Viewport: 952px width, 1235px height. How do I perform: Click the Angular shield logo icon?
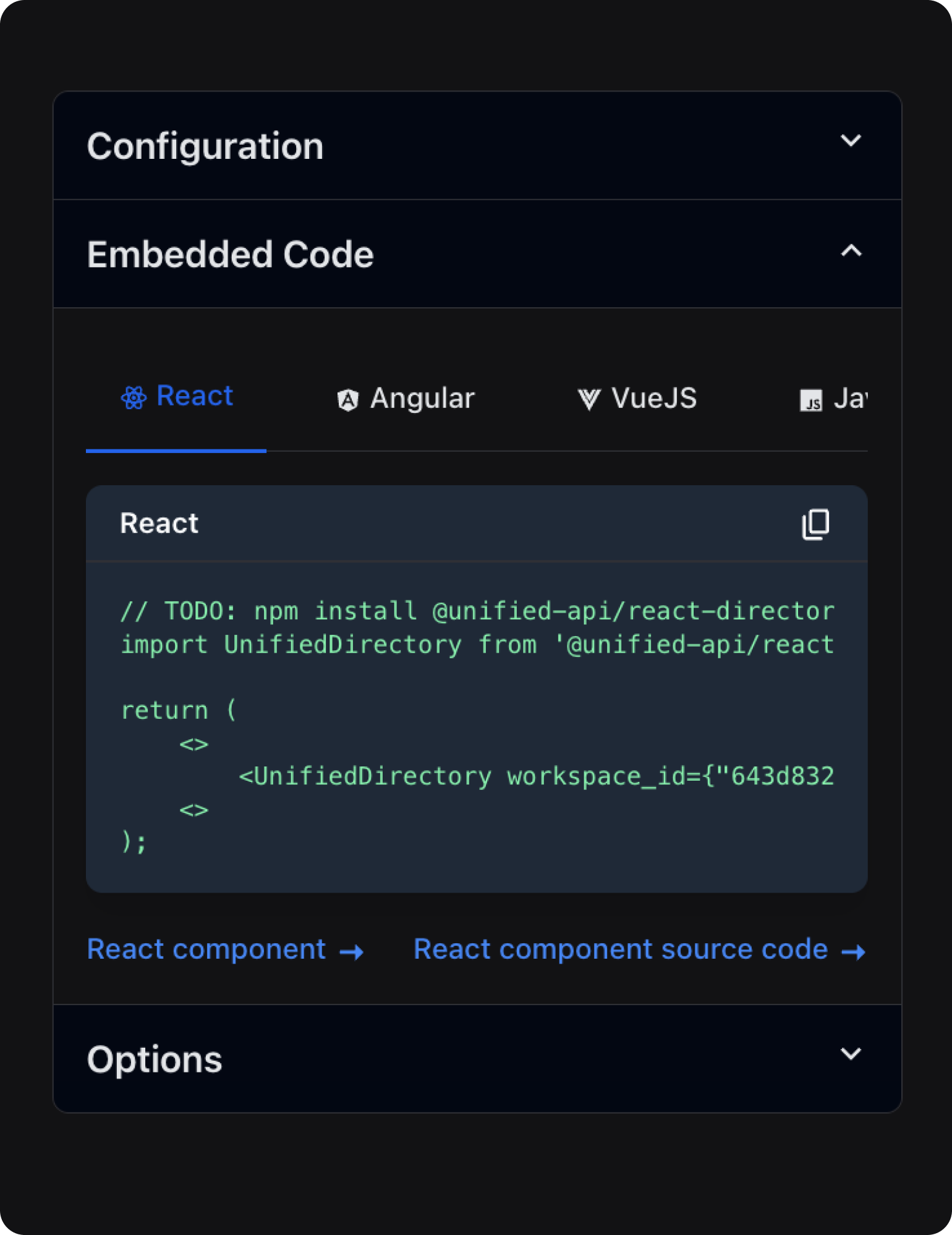(x=347, y=400)
